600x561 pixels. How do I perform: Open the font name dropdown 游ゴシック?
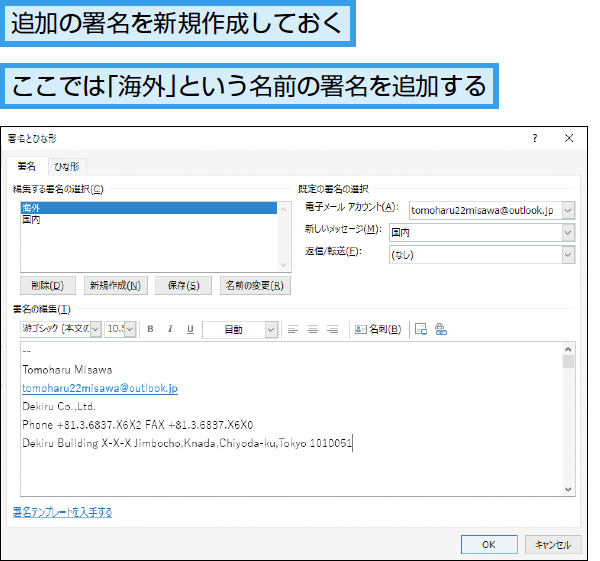pyautogui.click(x=96, y=329)
